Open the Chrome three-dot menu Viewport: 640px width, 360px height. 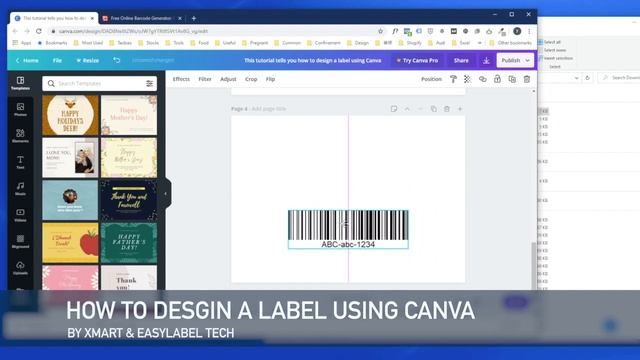point(529,31)
